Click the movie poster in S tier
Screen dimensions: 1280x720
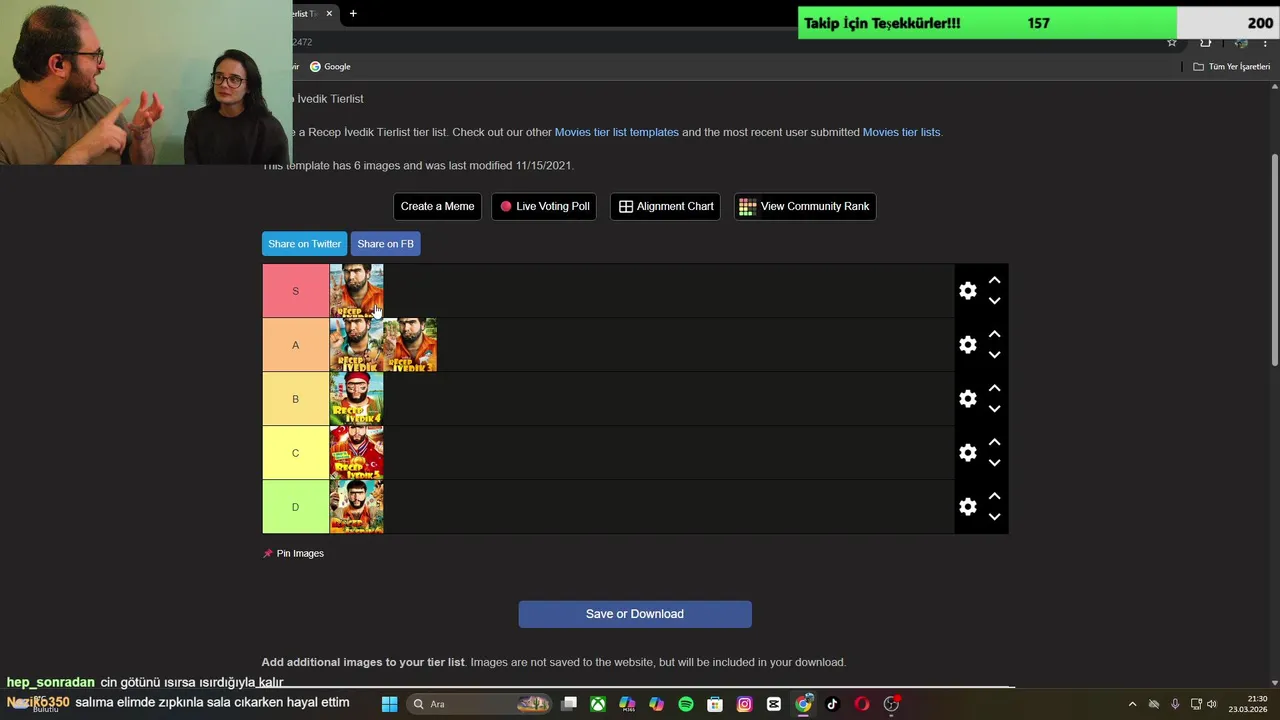coord(356,291)
